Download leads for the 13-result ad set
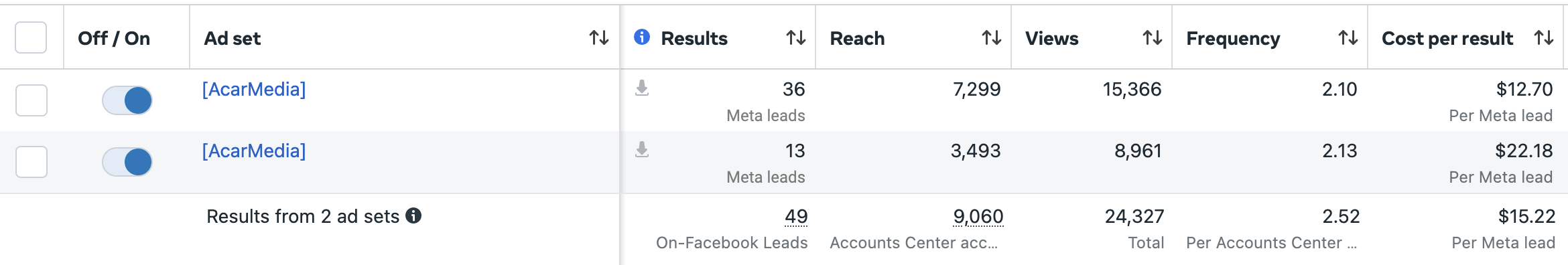1568x265 pixels. 642,149
